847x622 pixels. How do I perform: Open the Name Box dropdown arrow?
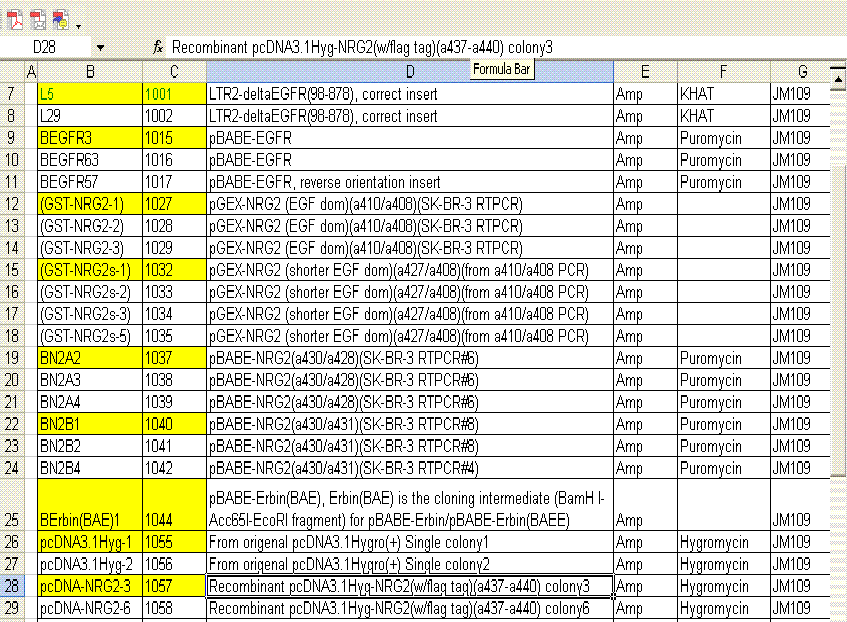pos(100,48)
